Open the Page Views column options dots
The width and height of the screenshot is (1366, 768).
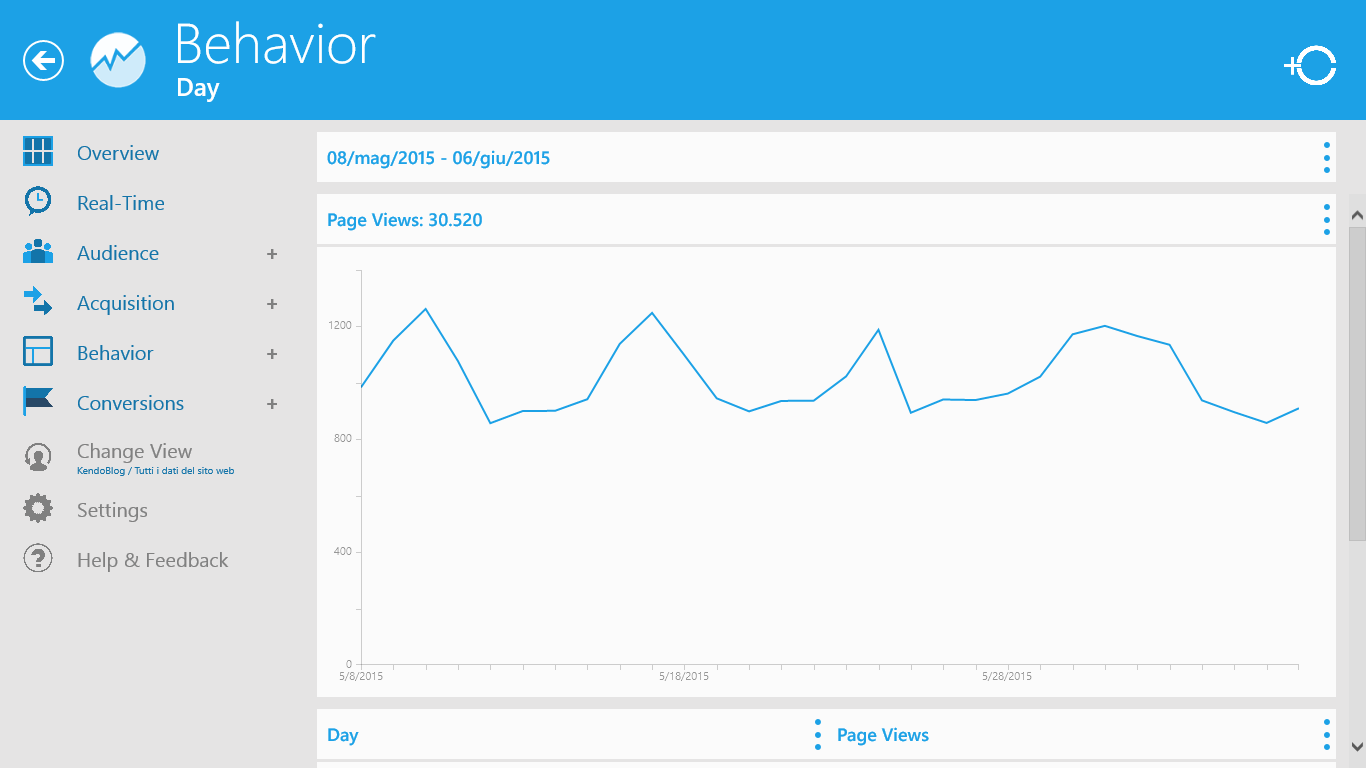(x=1327, y=735)
